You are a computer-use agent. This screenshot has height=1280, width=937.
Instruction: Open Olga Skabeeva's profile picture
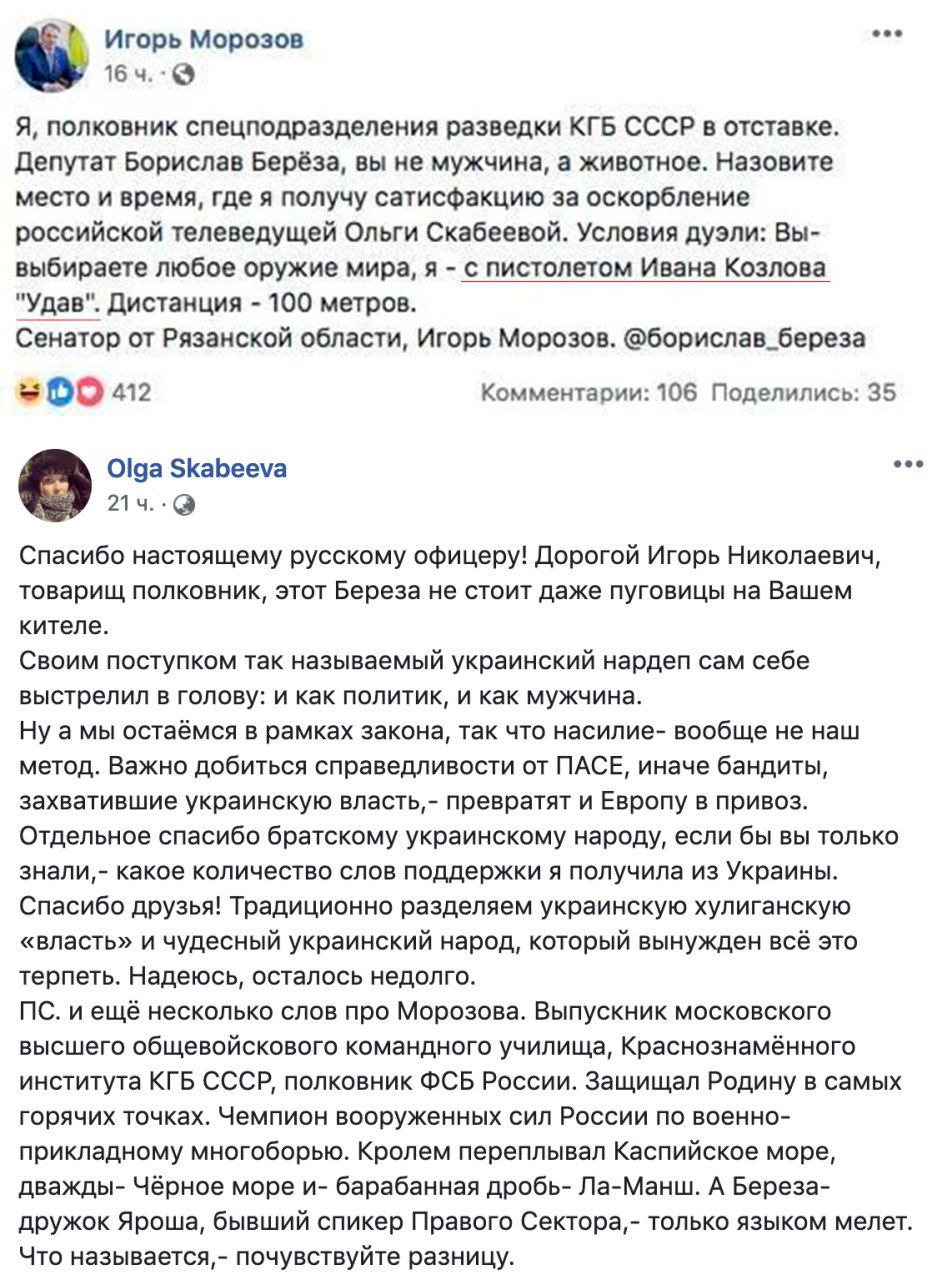(x=55, y=485)
